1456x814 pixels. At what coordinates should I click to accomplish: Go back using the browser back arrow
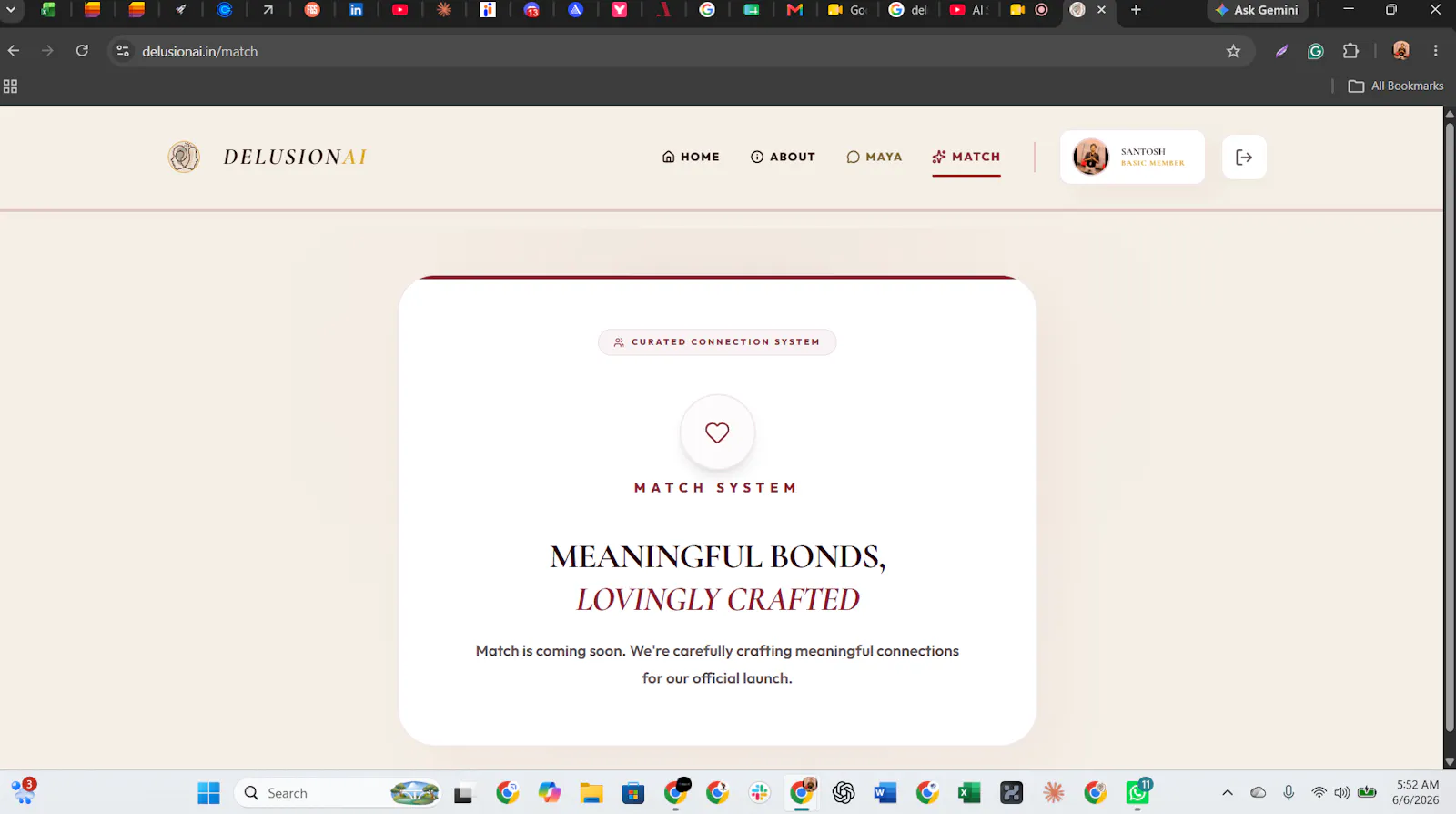pos(14,51)
